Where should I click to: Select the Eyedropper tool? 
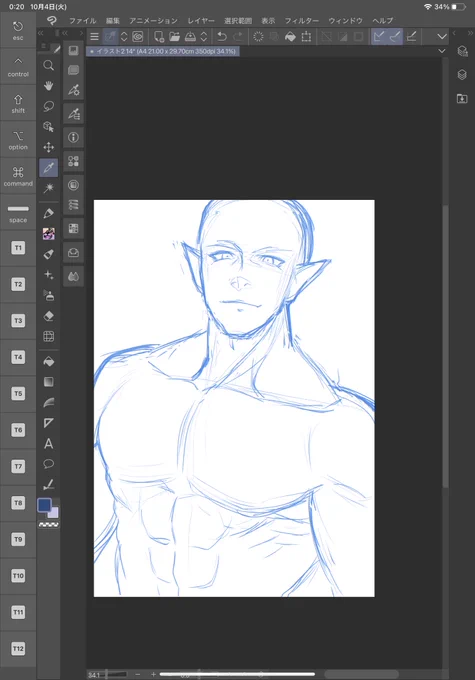coord(49,167)
